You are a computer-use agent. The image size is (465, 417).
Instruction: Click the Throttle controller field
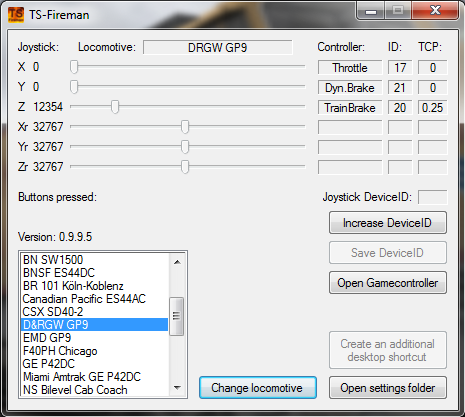click(x=350, y=68)
